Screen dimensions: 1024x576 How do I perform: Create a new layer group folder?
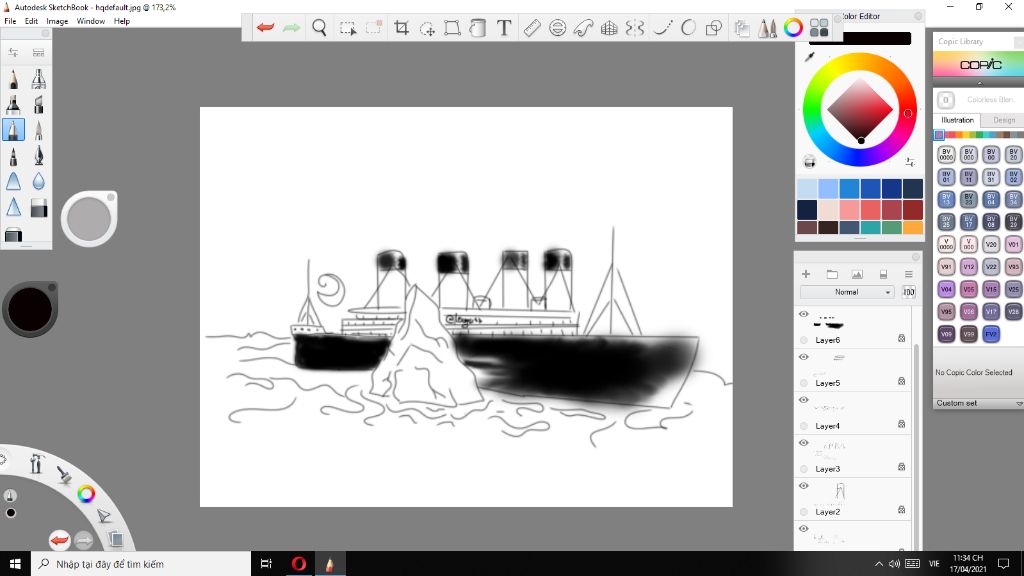832,274
